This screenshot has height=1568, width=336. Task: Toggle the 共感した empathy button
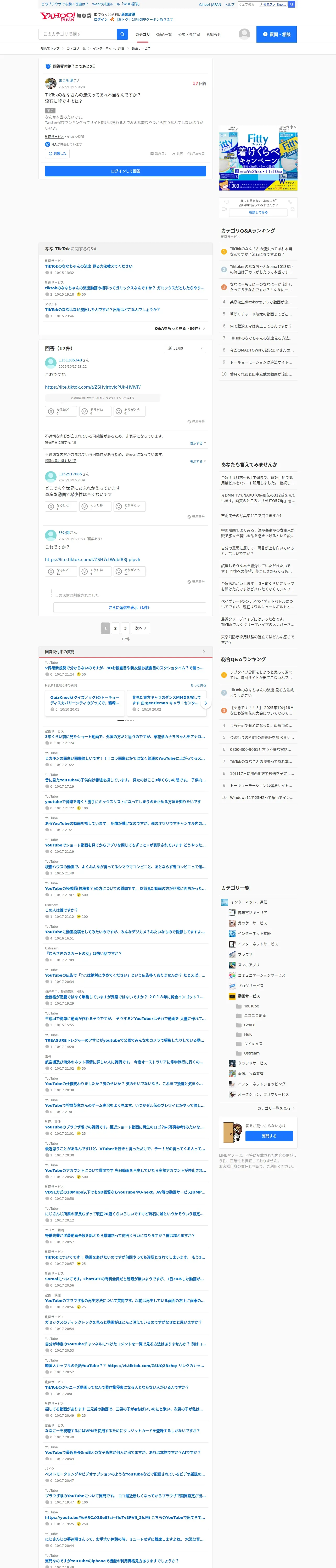click(x=57, y=153)
